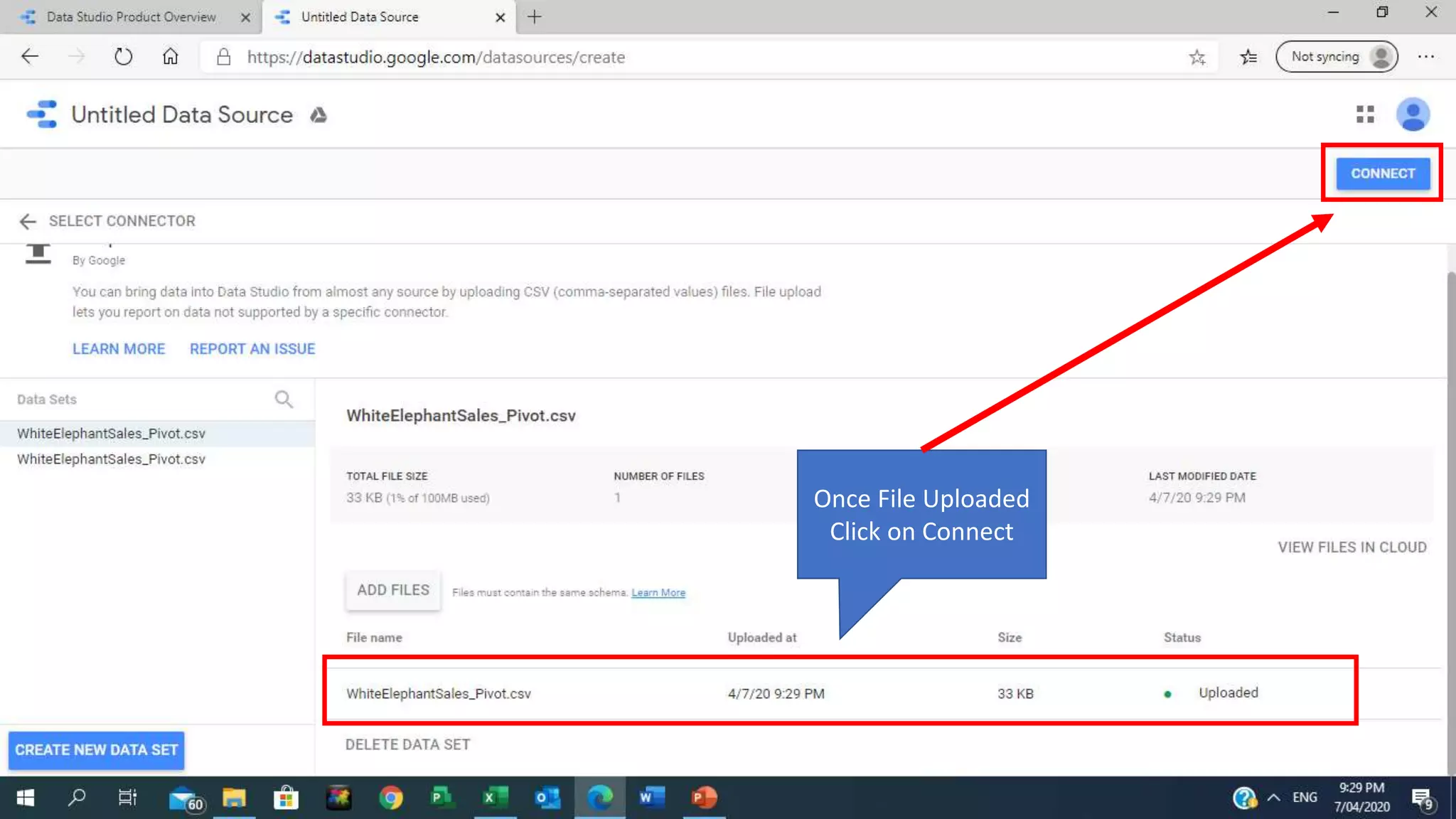Open the REPORT AN ISSUE link
The width and height of the screenshot is (1456, 819).
click(x=252, y=349)
